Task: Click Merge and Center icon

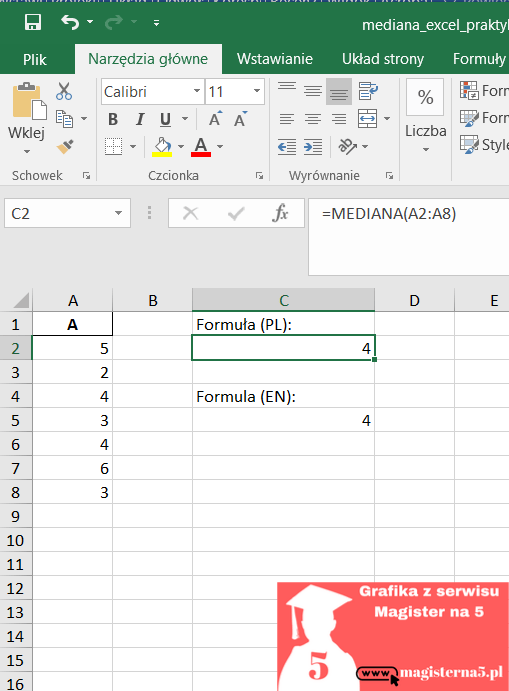Action: coord(368,119)
